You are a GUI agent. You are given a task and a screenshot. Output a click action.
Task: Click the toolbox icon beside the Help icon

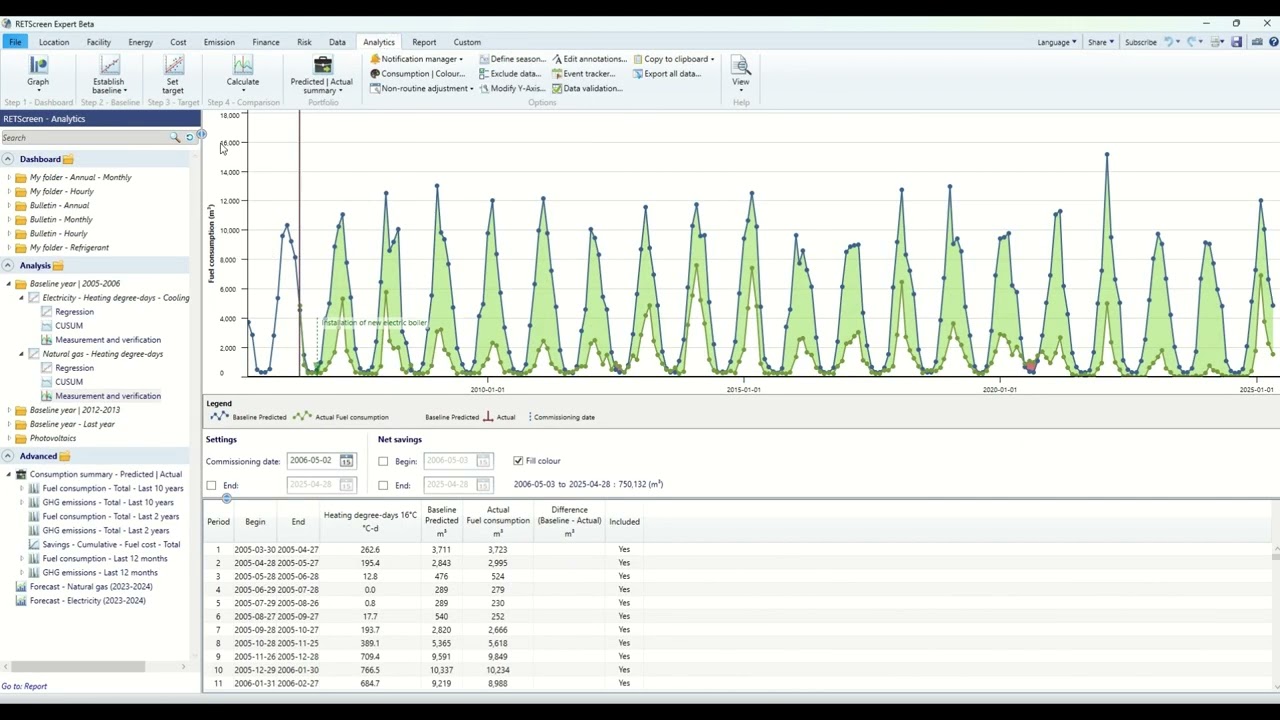[x=1257, y=42]
